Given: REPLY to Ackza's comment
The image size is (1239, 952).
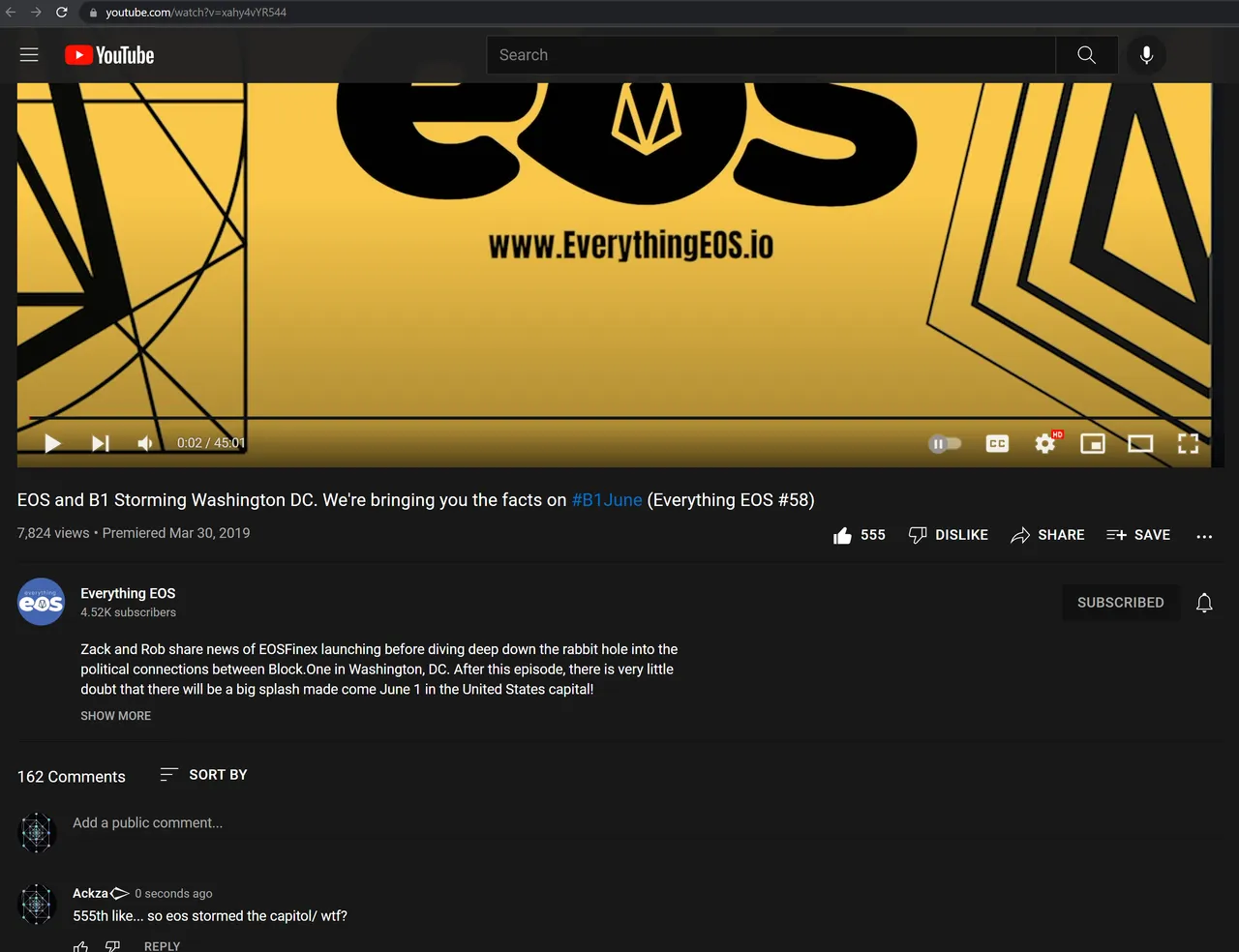Looking at the screenshot, I should (x=162, y=946).
